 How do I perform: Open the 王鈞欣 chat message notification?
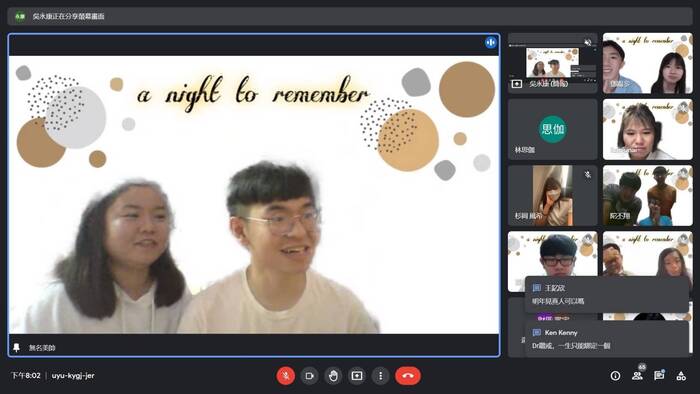(x=607, y=294)
